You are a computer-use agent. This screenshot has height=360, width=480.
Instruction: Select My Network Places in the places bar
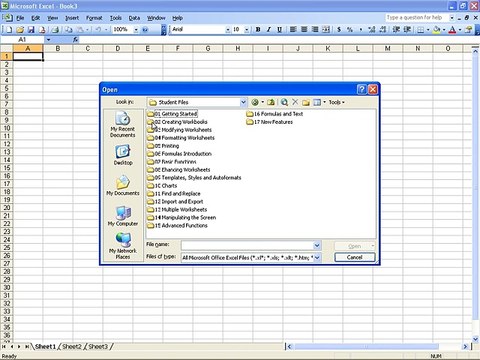(x=123, y=246)
